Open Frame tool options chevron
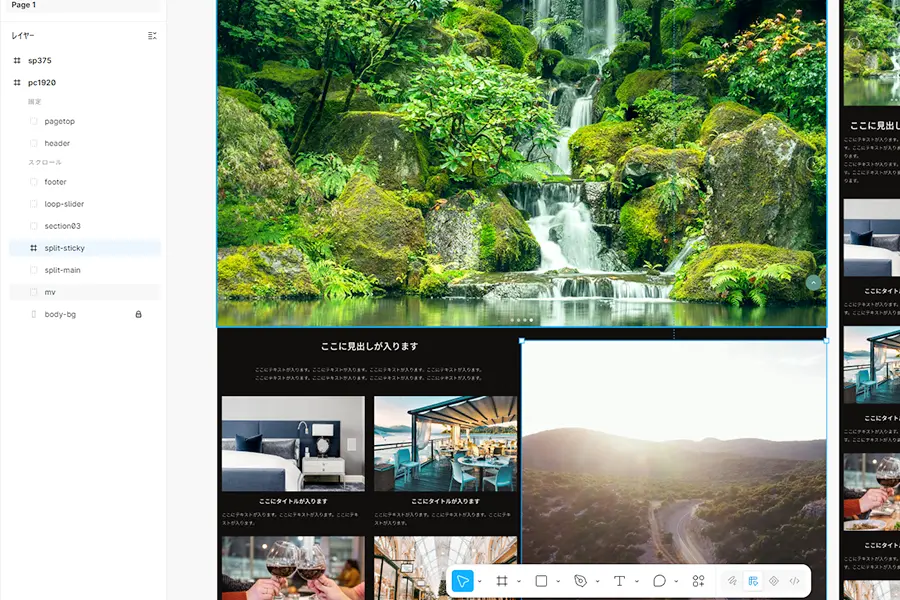 pos(518,581)
